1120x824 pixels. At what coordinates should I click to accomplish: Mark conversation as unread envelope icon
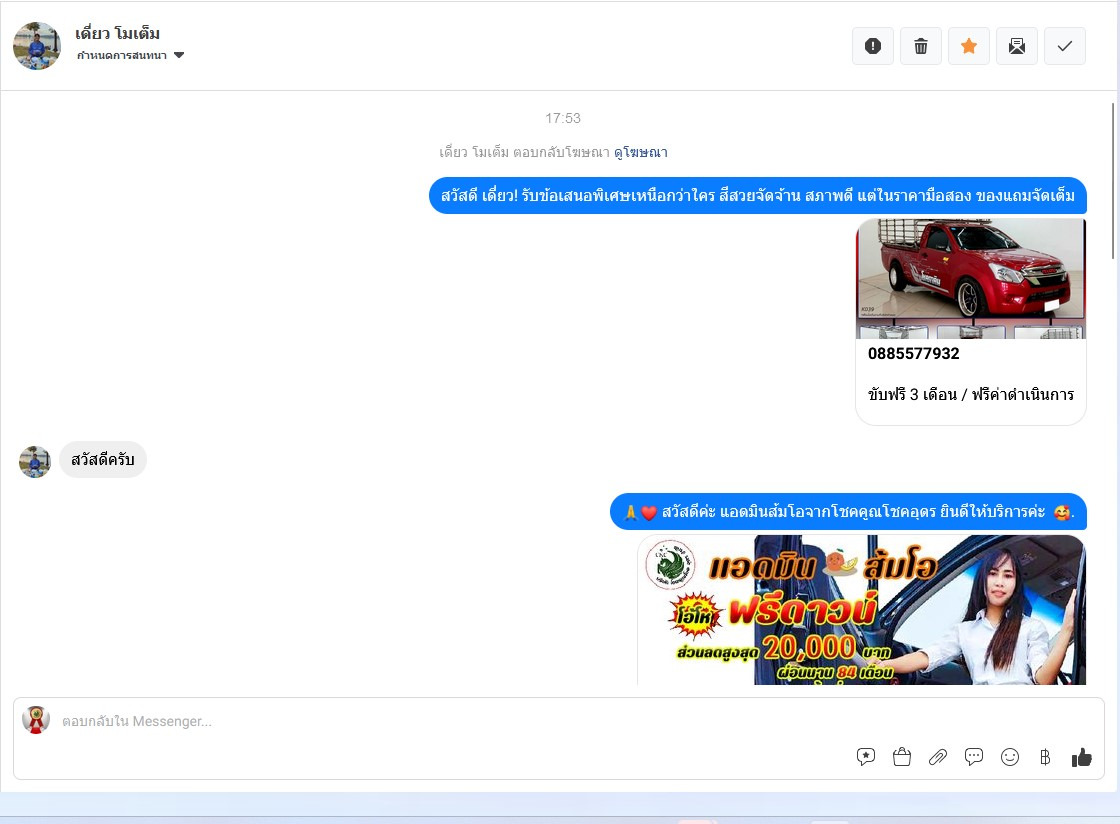tap(1016, 46)
